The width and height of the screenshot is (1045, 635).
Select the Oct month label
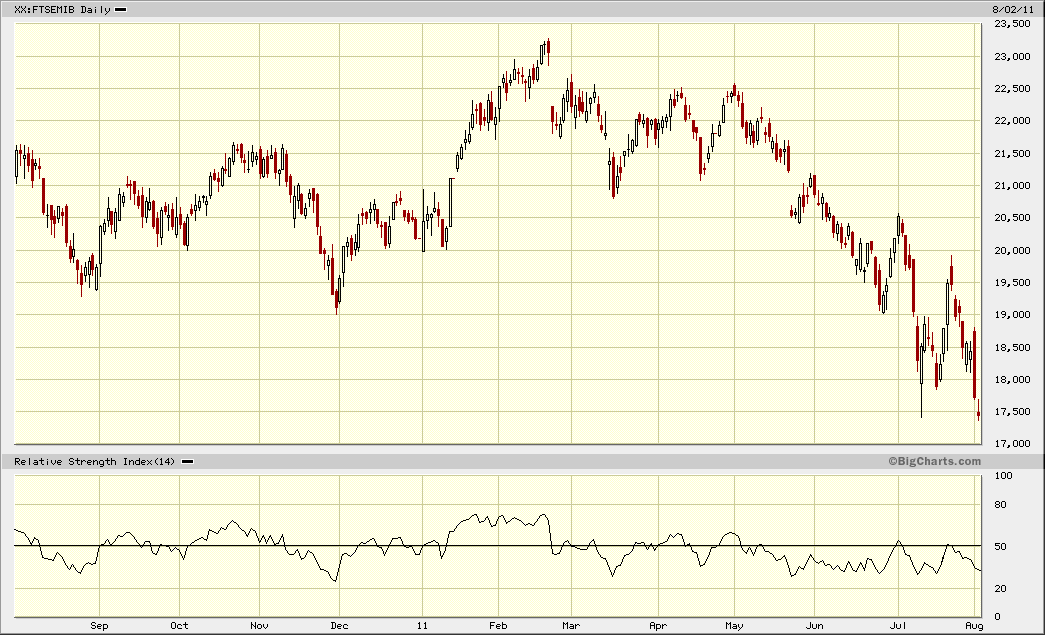click(179, 626)
